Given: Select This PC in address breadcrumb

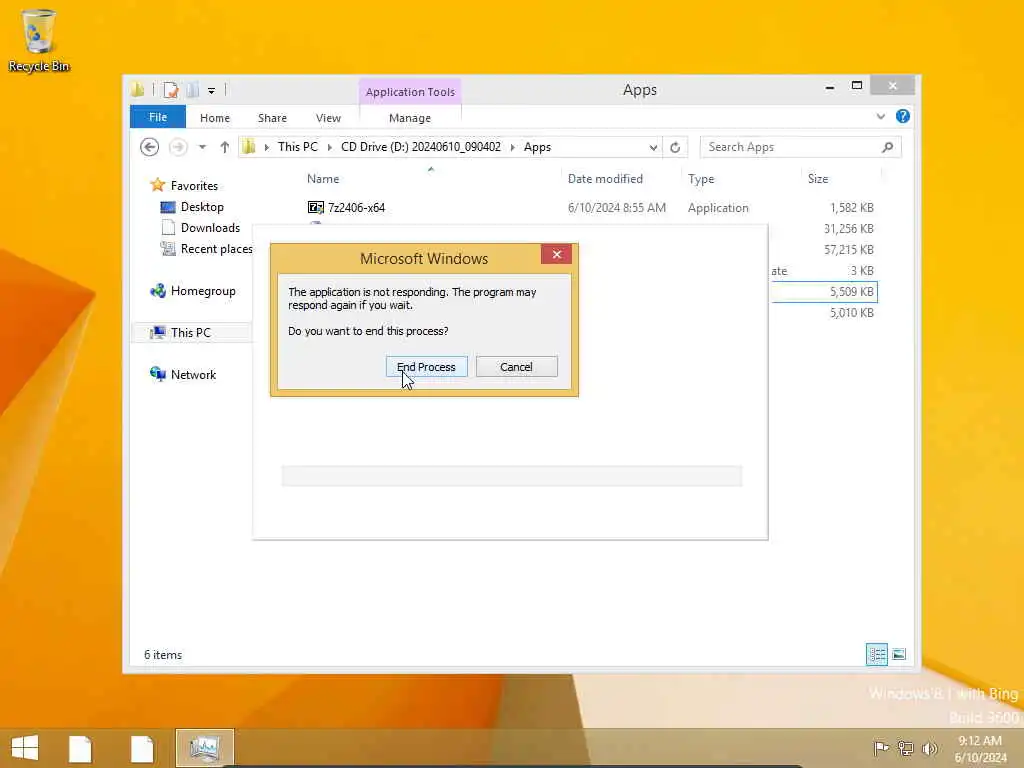Looking at the screenshot, I should coord(298,147).
